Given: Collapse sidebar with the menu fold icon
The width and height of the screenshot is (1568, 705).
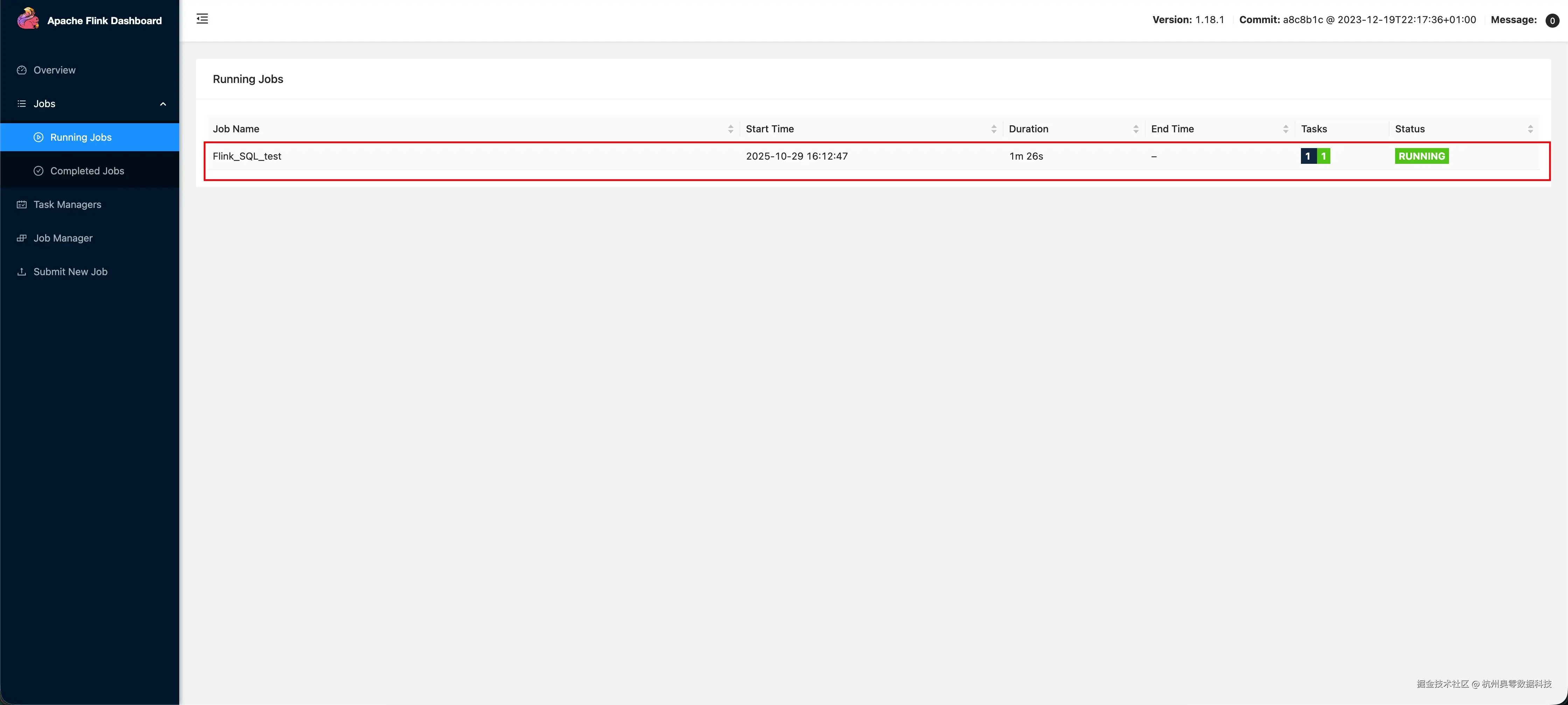Looking at the screenshot, I should (202, 19).
